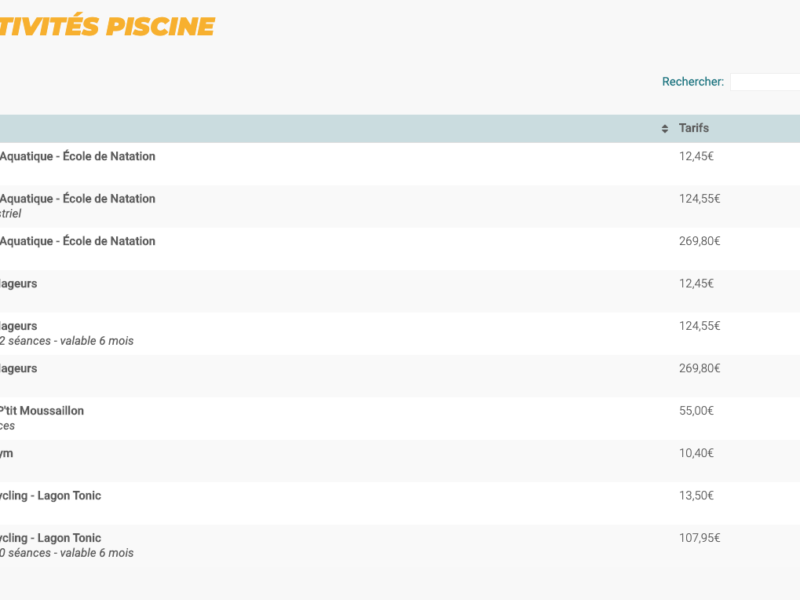Click the 10,40€ price
Viewport: 800px width, 600px height.
click(696, 453)
